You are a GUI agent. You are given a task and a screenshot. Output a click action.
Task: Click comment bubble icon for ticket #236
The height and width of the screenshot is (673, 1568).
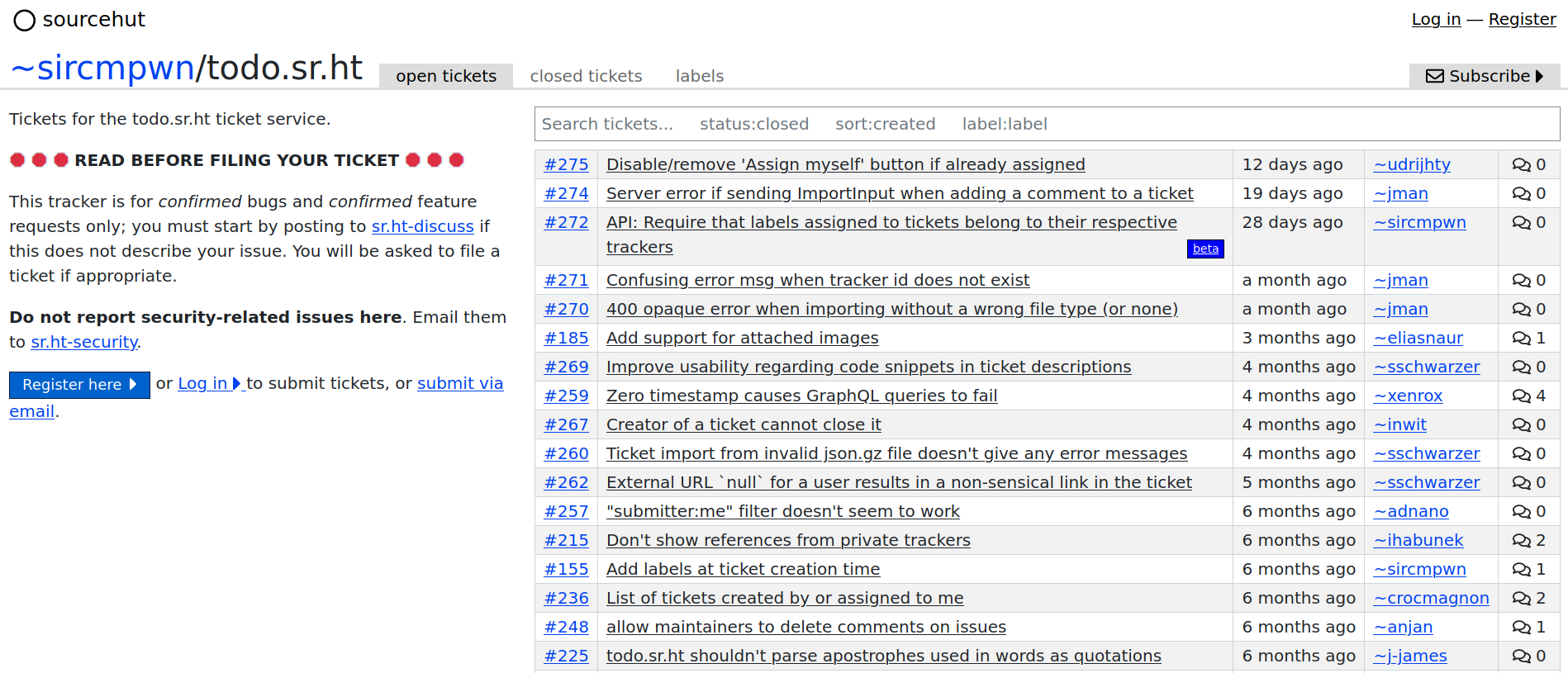click(1521, 599)
